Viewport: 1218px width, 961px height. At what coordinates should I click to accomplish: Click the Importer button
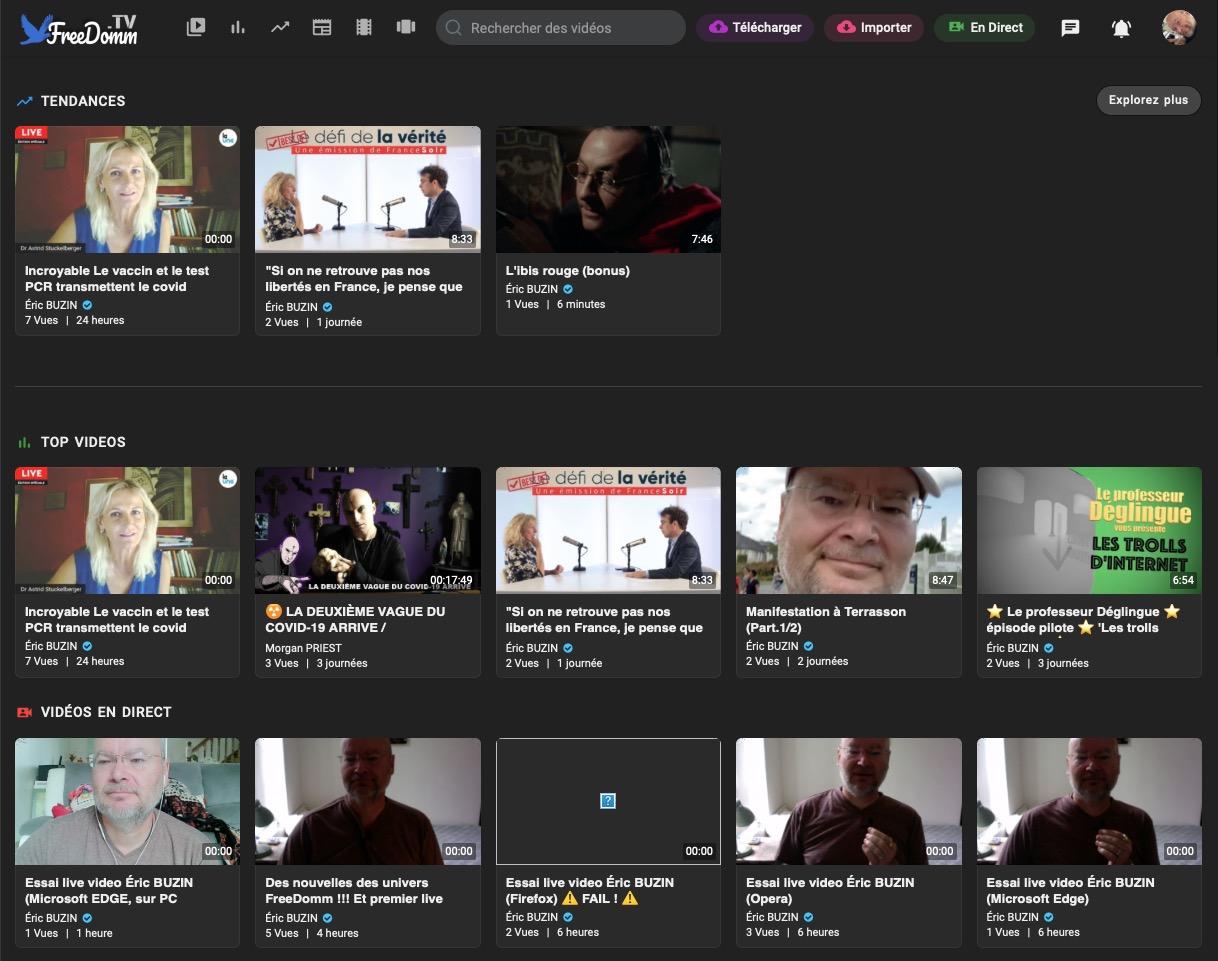874,27
